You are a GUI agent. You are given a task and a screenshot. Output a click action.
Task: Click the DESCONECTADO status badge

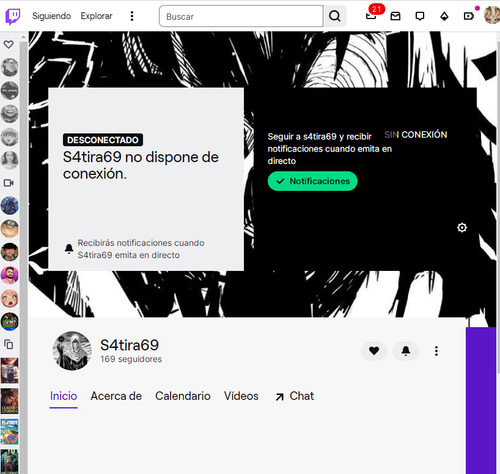coord(103,140)
